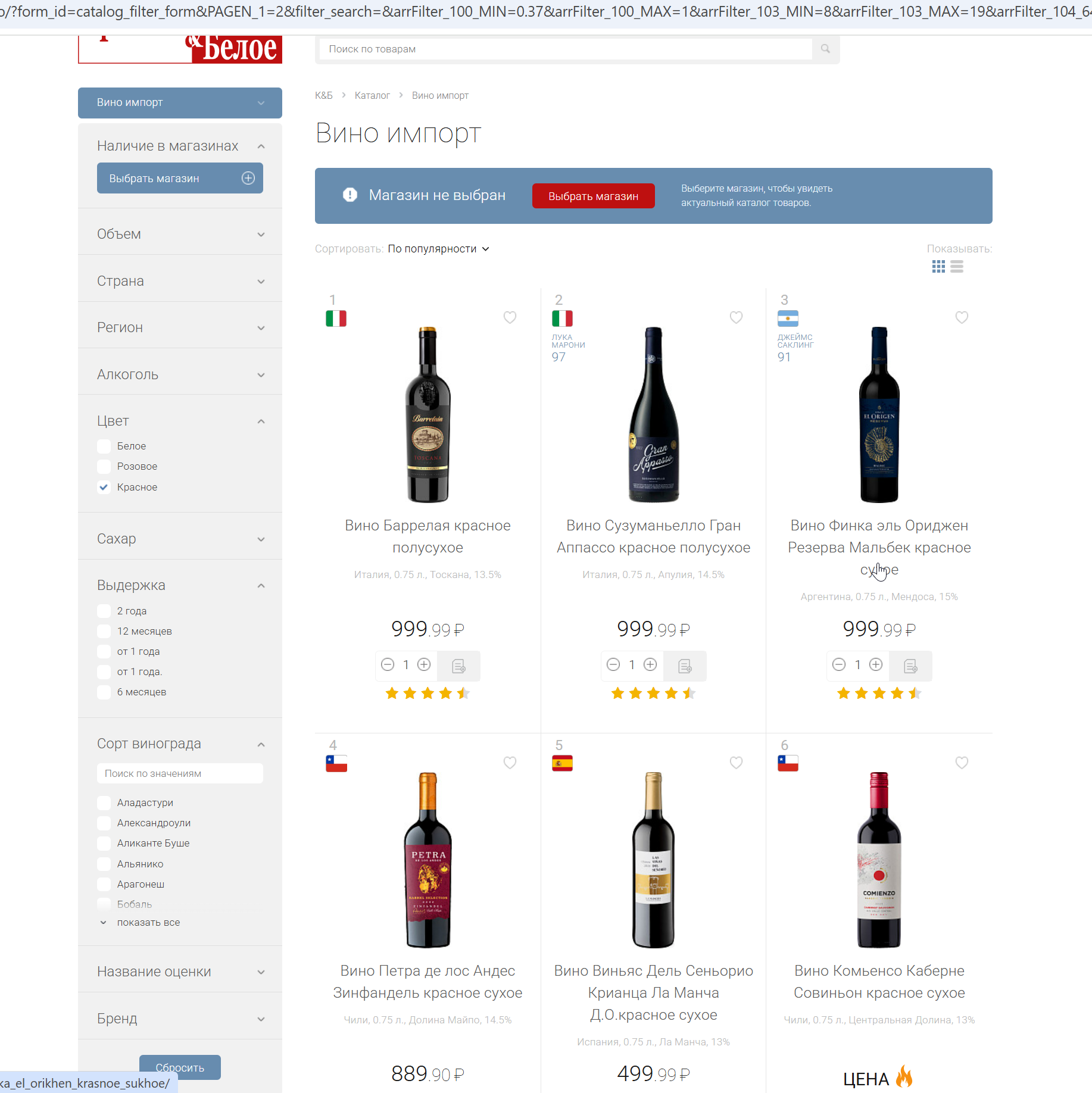Expand the Алкоголь filter section
The width and height of the screenshot is (1092, 1093).
(x=180, y=374)
